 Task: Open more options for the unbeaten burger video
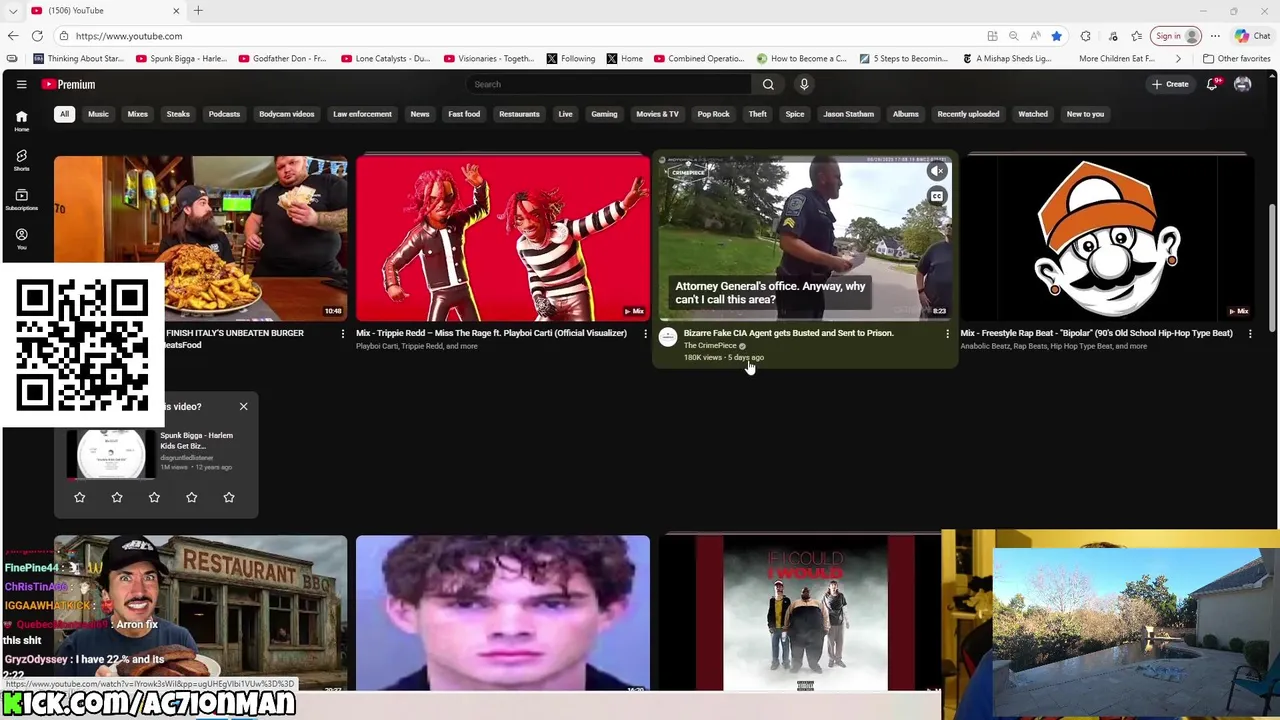[x=342, y=333]
